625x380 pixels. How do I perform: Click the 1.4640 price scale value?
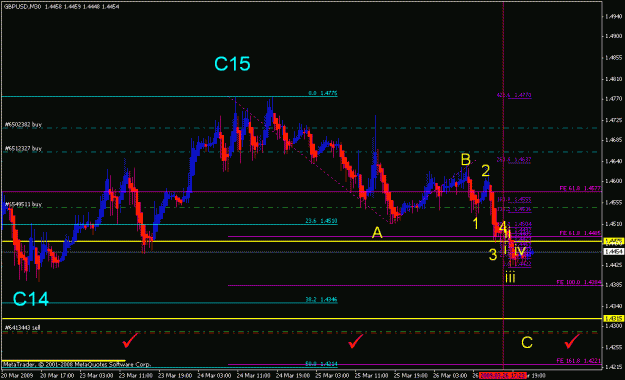(614, 161)
